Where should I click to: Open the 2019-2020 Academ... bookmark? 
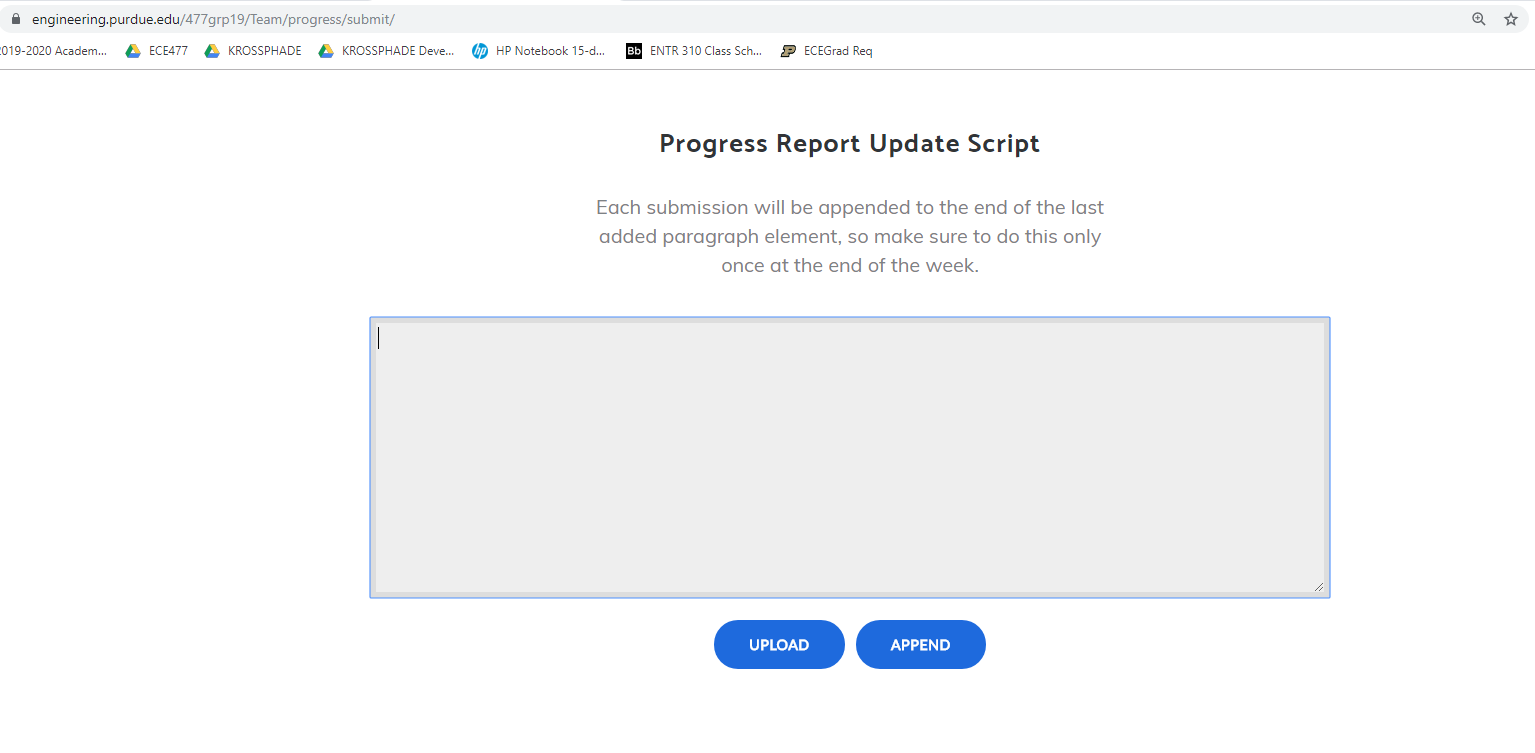tap(54, 51)
